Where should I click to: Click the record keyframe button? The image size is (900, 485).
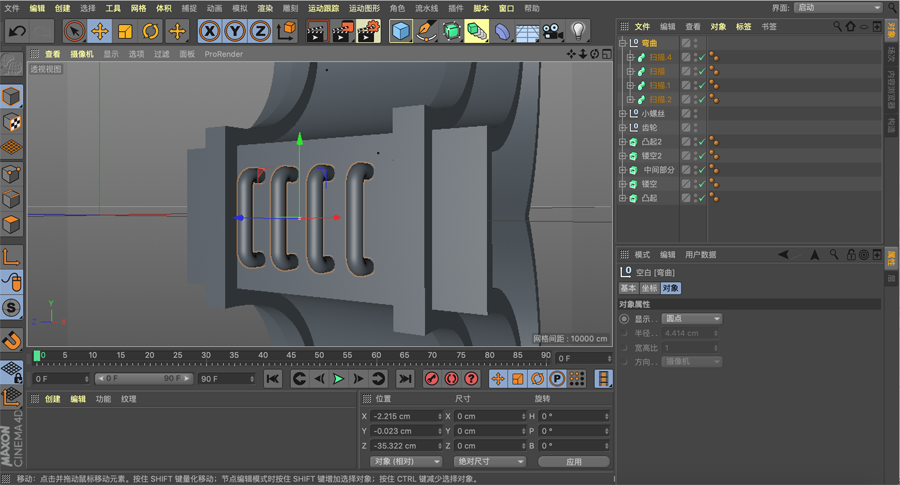[x=432, y=379]
